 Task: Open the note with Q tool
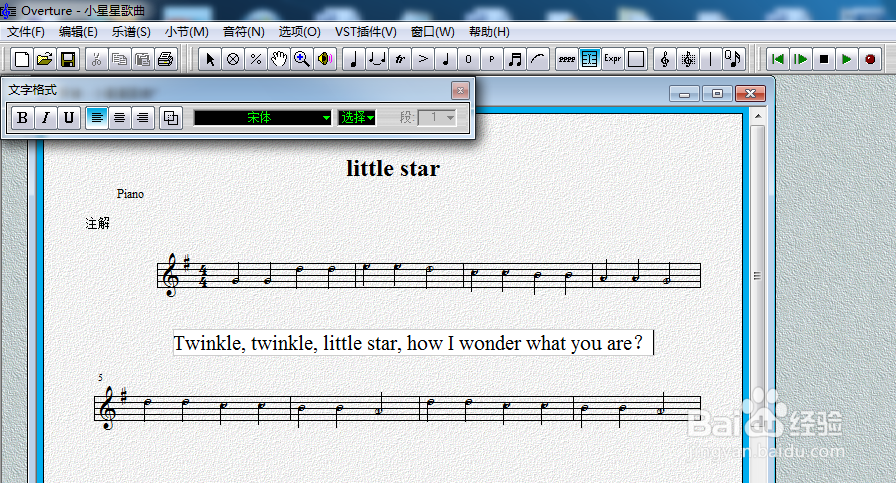[x=733, y=59]
